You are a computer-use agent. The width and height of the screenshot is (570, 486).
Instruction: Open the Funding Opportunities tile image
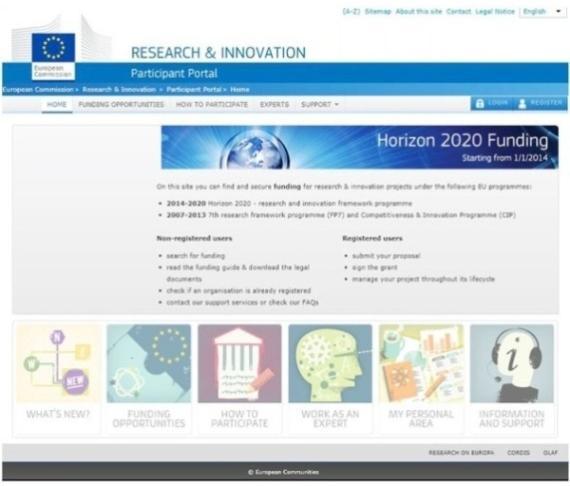tap(149, 364)
